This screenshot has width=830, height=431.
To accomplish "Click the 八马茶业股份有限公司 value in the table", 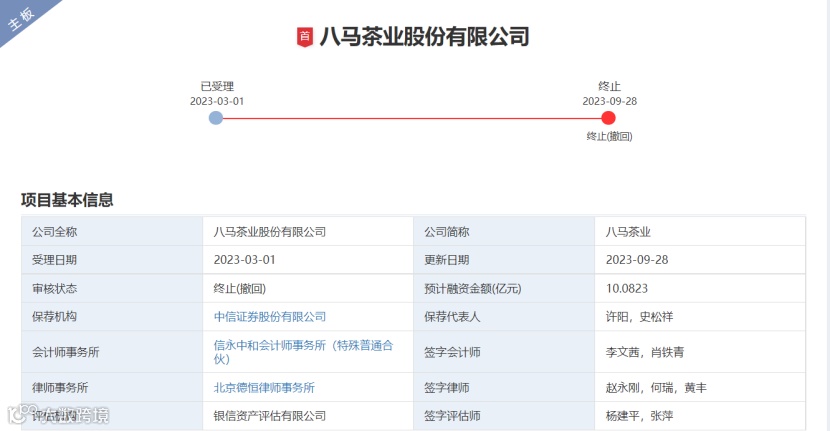I will click(x=269, y=232).
